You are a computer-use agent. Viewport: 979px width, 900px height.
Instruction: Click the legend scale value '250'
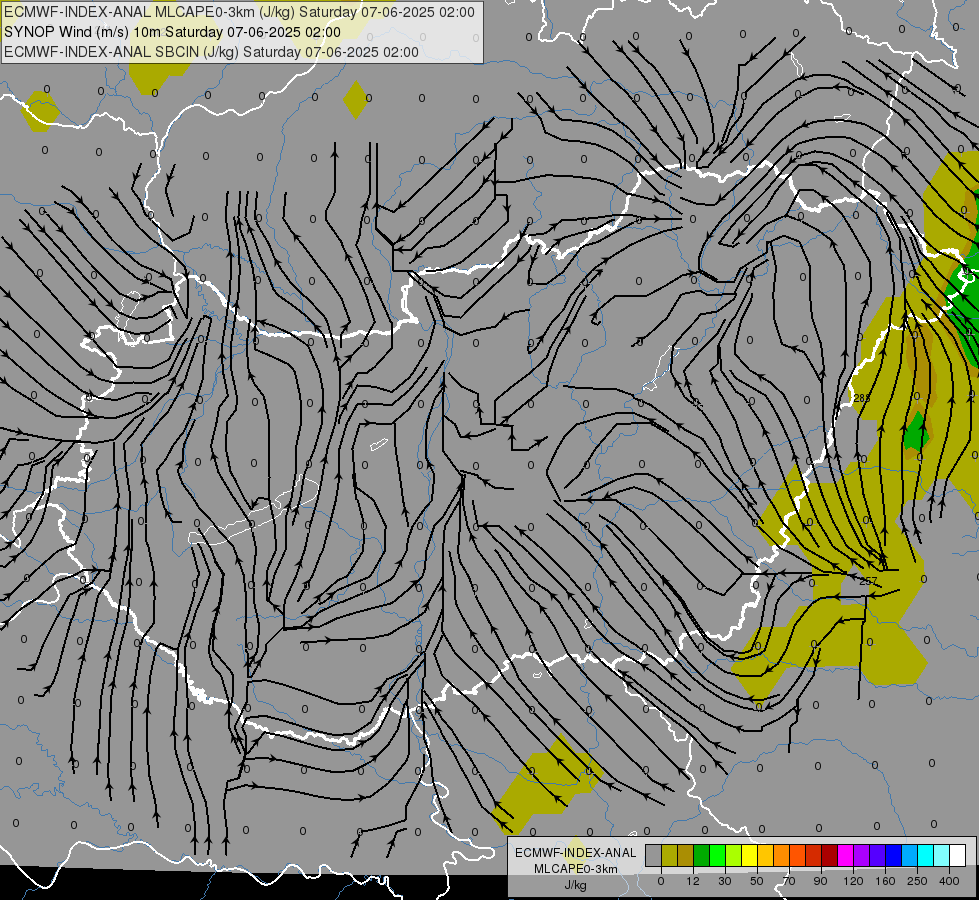coord(917,881)
